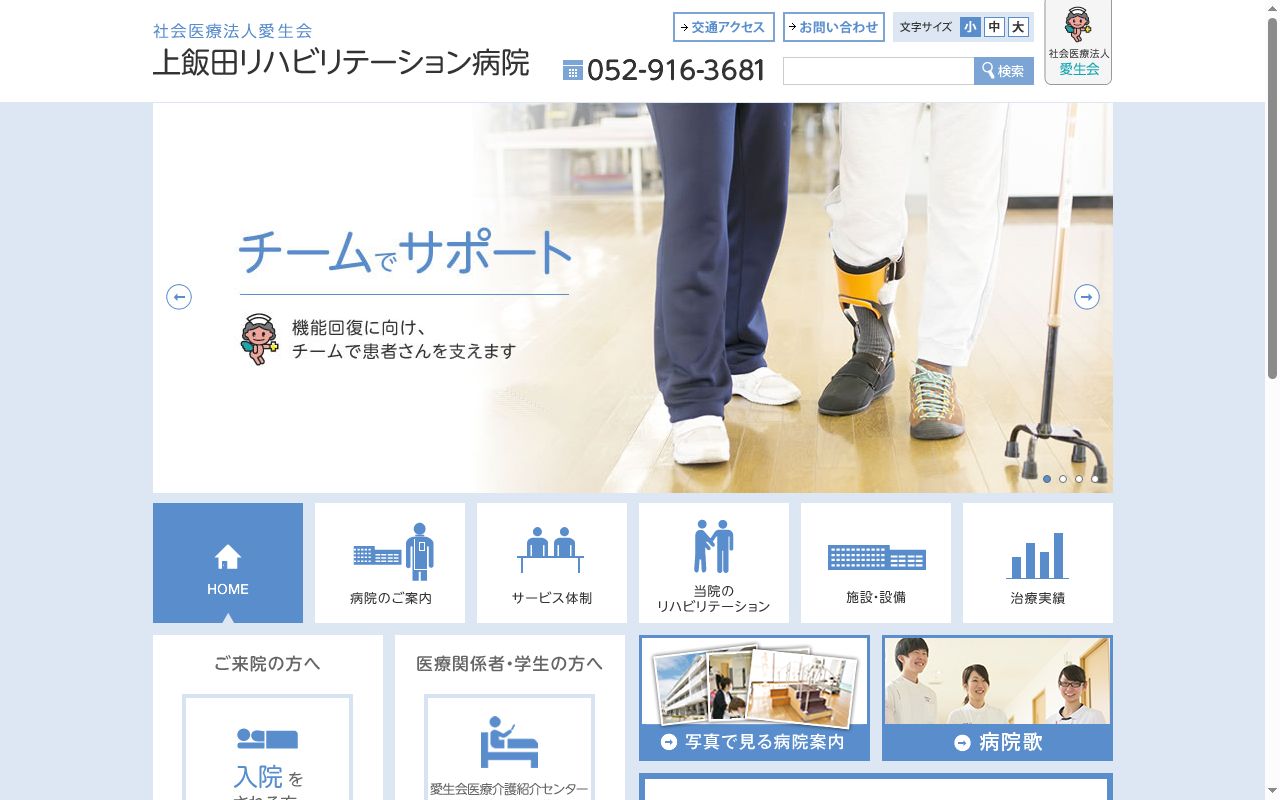Select second carousel slide dot

tap(1063, 479)
